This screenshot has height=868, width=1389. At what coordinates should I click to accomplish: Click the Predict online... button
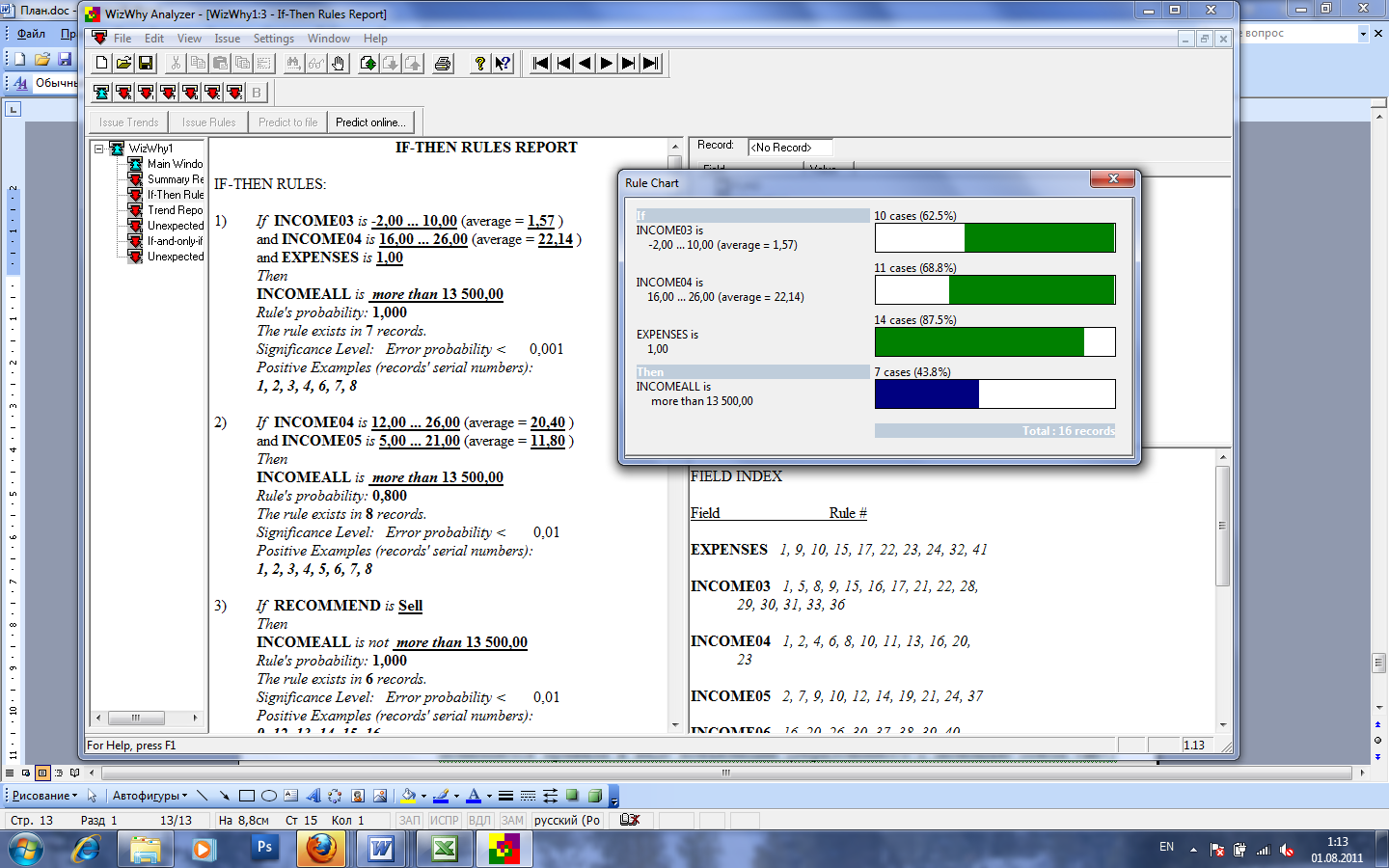pos(370,122)
